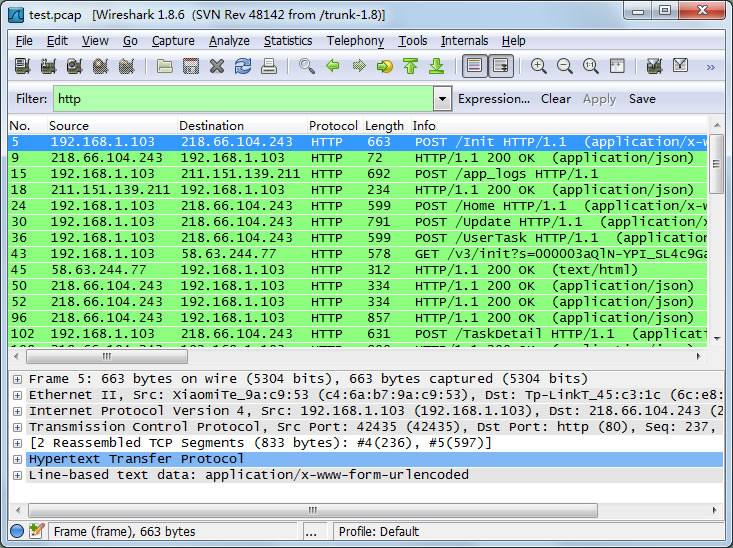Expand the Frame 5 tree node
Viewport: 733px width, 548px height.
(x=17, y=379)
